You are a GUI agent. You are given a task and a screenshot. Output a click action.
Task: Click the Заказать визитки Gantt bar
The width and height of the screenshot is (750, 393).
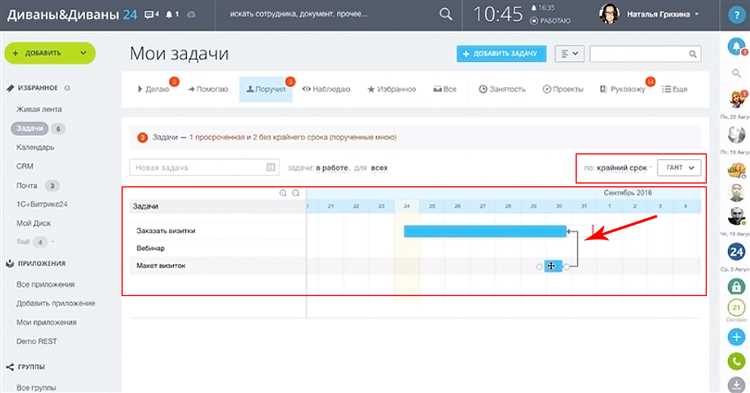485,231
